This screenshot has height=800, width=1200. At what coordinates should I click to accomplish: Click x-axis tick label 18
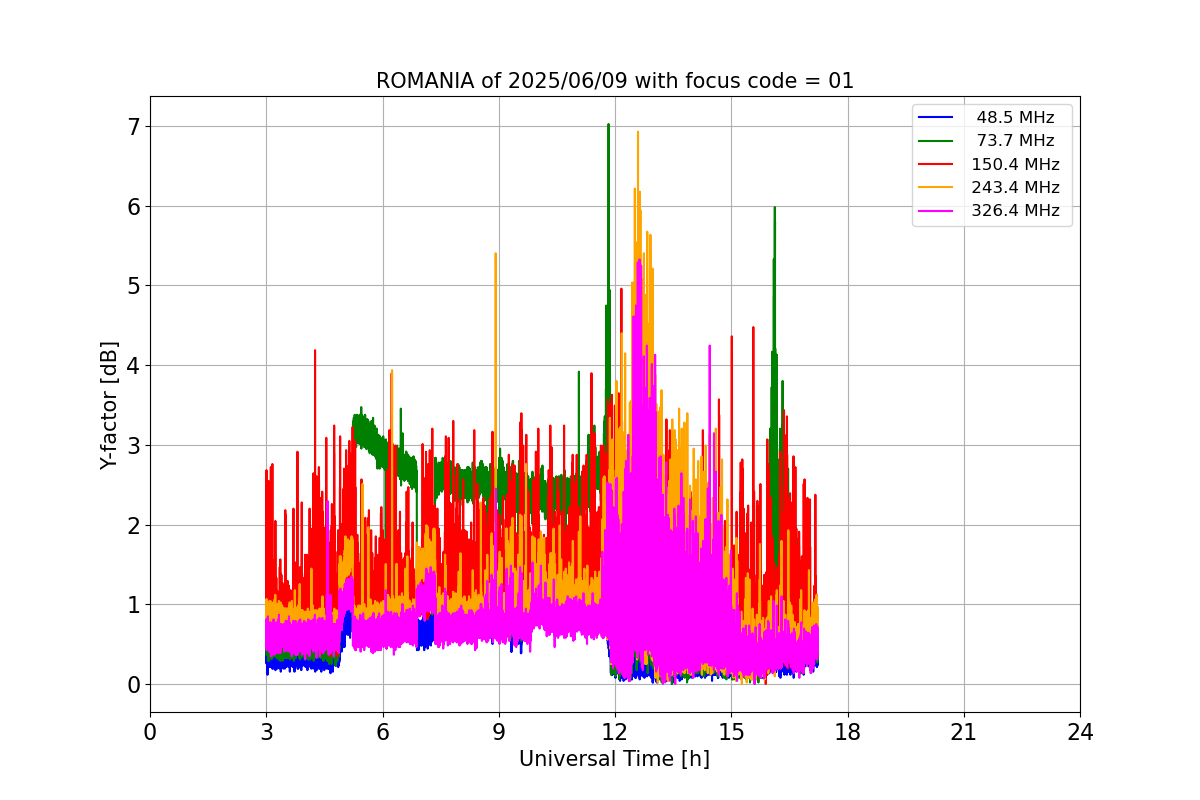pos(847,732)
